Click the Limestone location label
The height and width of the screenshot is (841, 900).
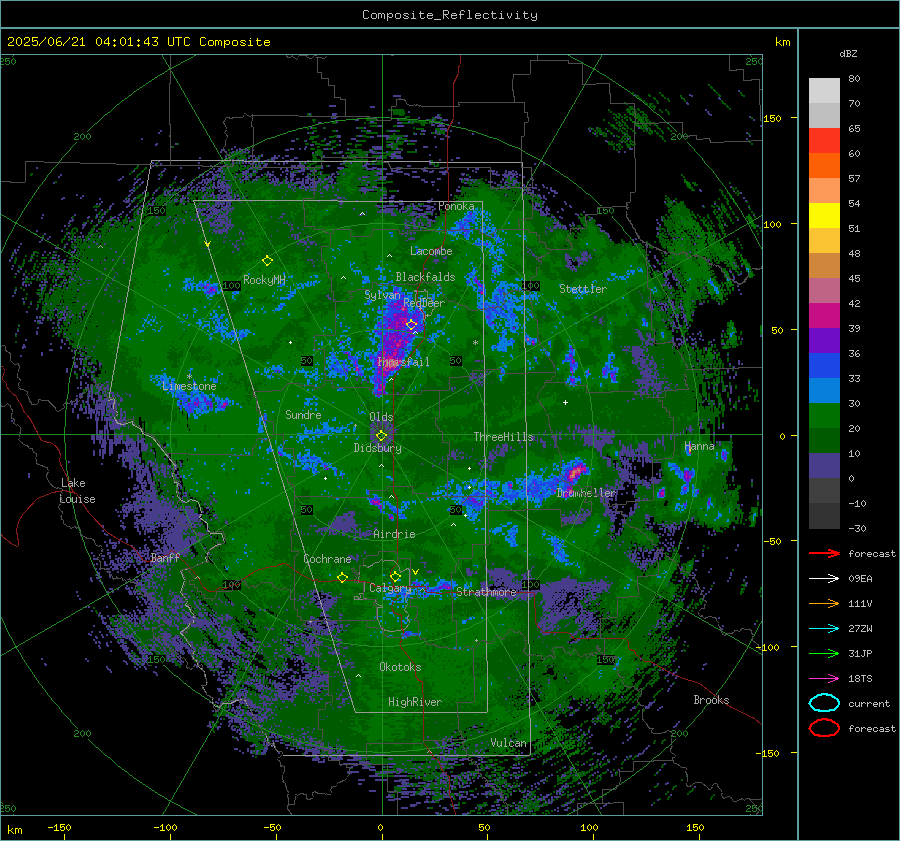click(x=189, y=386)
